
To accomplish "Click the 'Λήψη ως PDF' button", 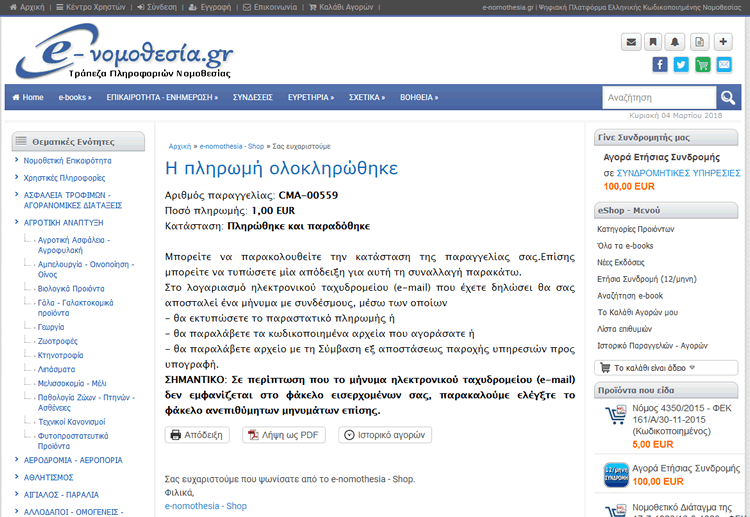I will click(284, 435).
